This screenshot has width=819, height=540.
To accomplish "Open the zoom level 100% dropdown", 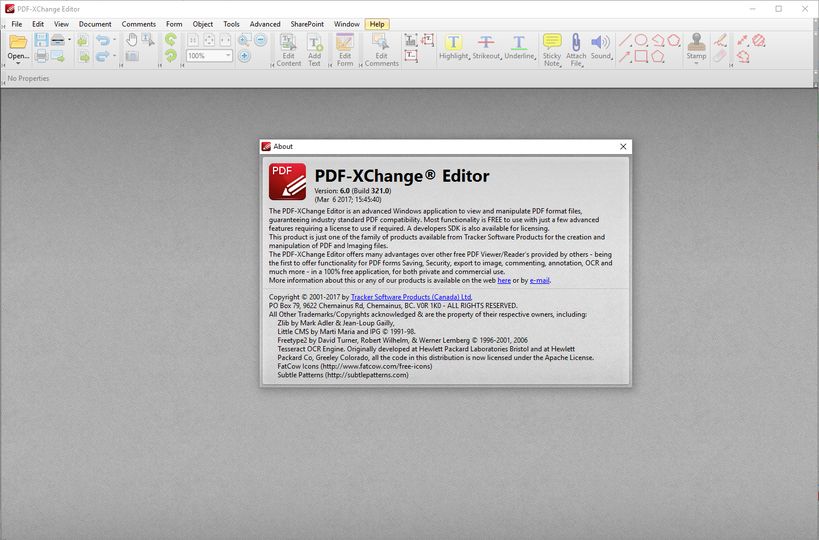I will [x=228, y=55].
